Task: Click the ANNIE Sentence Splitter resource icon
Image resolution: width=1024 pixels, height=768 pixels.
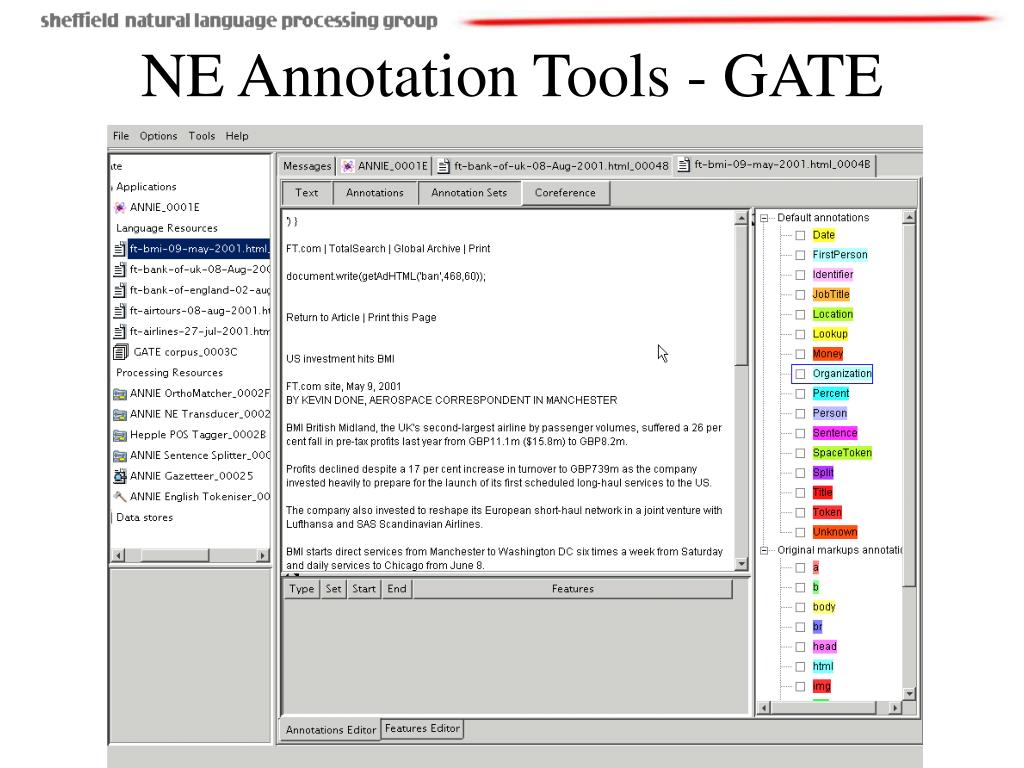Action: click(x=120, y=456)
